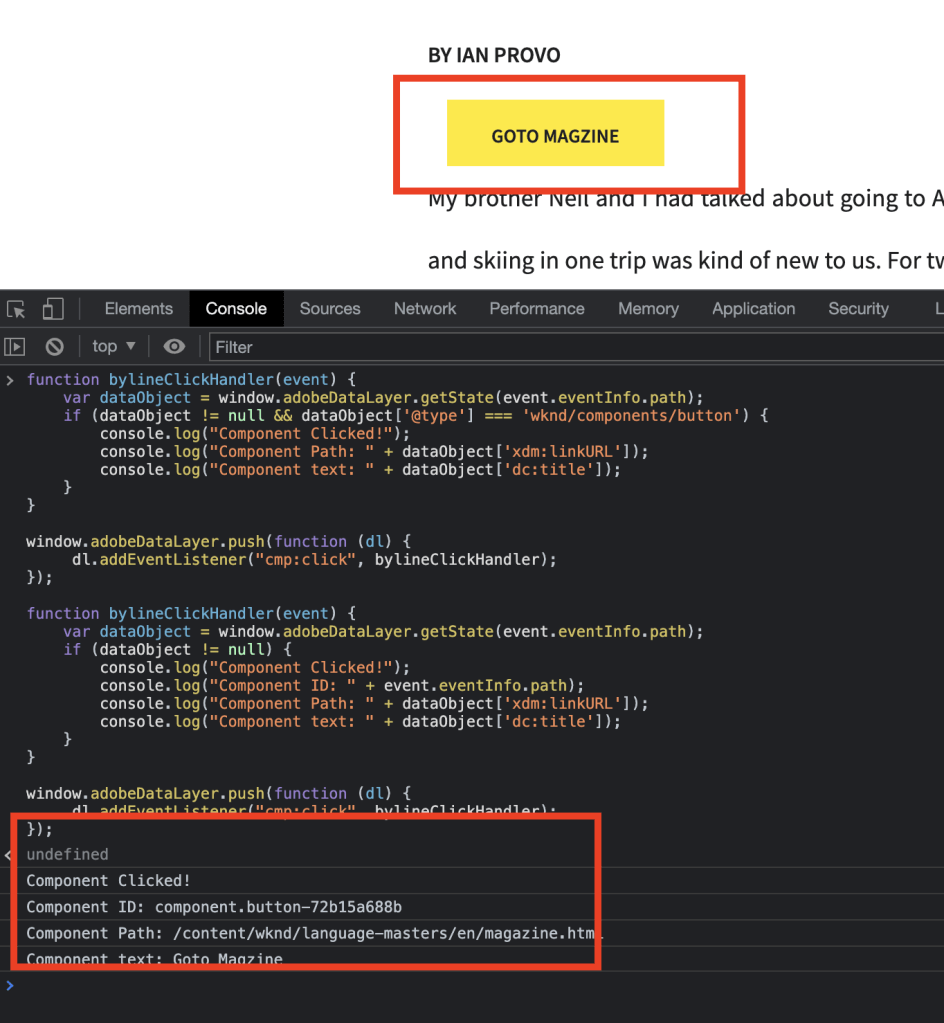Click the BY IAN PROVO byline text
This screenshot has height=1023, width=944.
[x=494, y=56]
